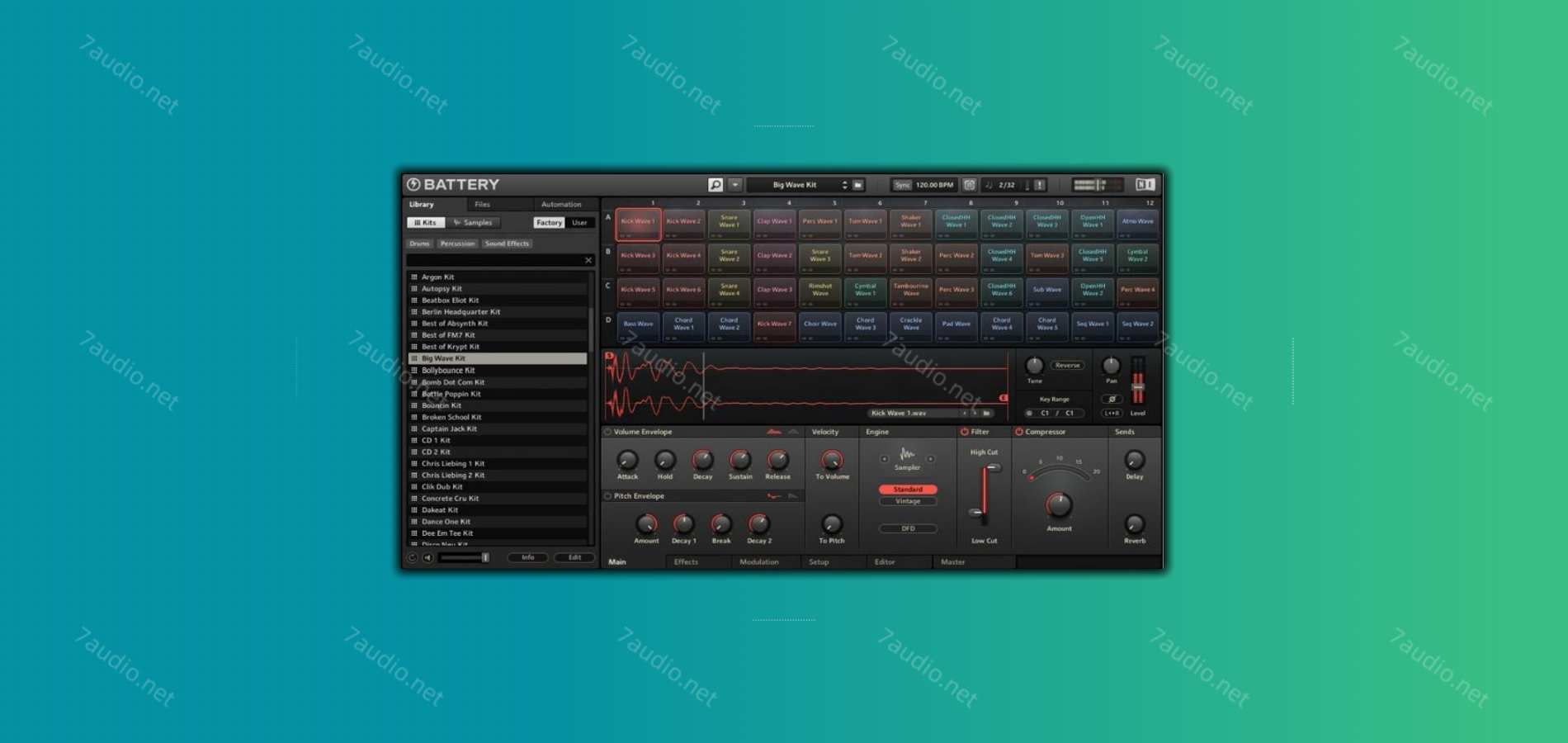
Task: Click the L/R channel swap button
Action: coord(1112,413)
